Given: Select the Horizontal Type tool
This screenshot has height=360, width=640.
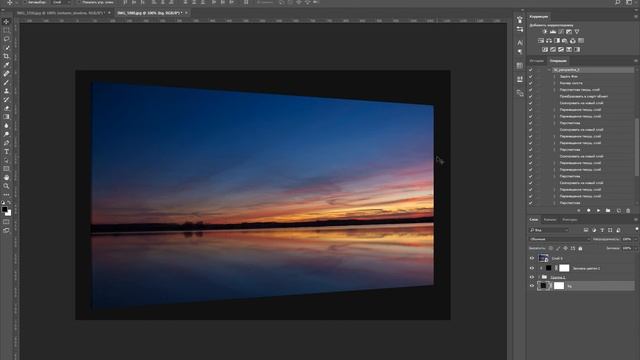Looking at the screenshot, I should tap(6, 151).
